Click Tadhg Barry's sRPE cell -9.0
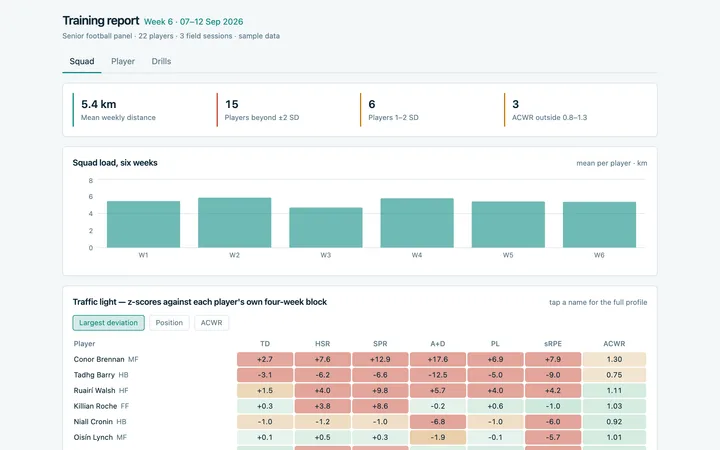Image resolution: width=720 pixels, height=450 pixels. point(553,375)
